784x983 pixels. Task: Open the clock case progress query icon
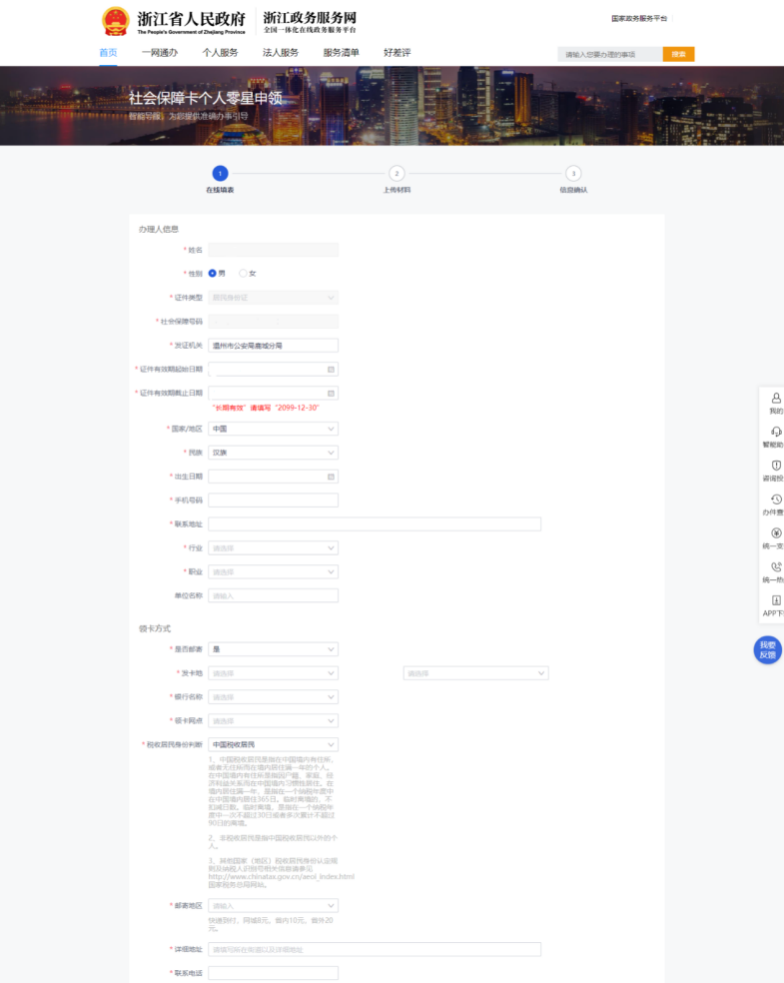pyautogui.click(x=776, y=500)
